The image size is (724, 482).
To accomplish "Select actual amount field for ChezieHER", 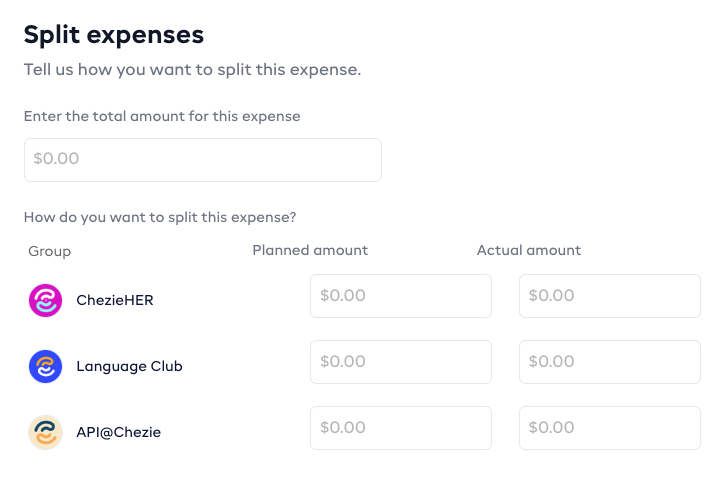I will coord(609,296).
